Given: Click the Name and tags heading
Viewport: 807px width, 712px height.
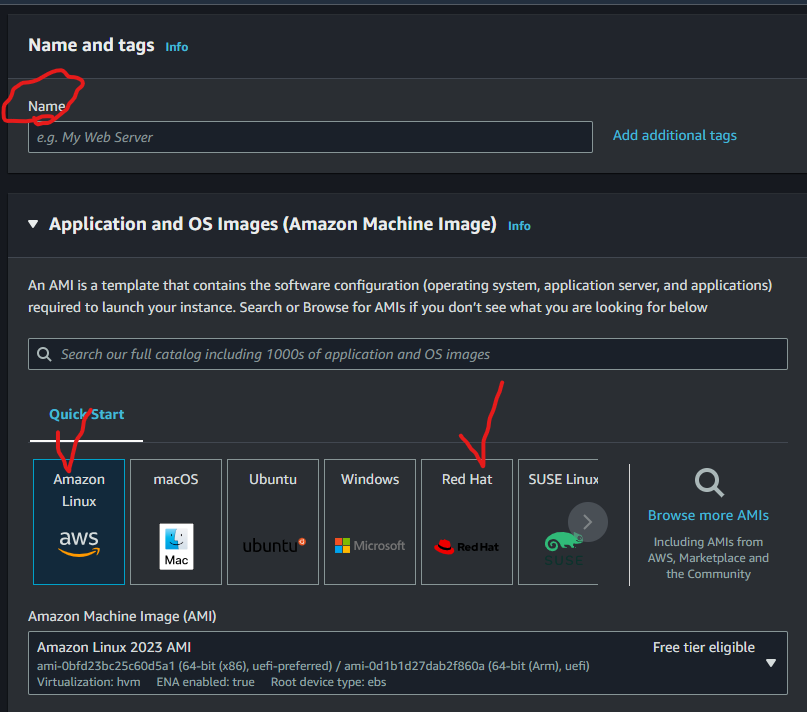Looking at the screenshot, I should [91, 45].
